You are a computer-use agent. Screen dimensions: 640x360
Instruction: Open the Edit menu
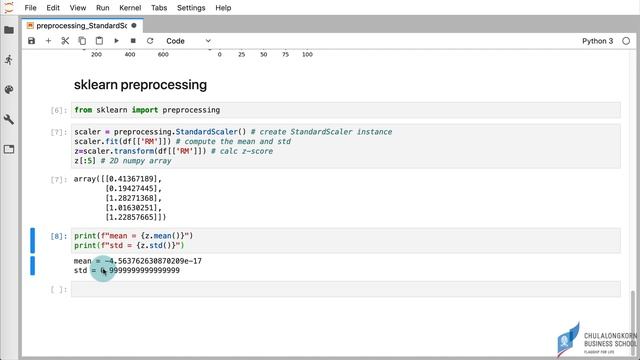point(53,8)
